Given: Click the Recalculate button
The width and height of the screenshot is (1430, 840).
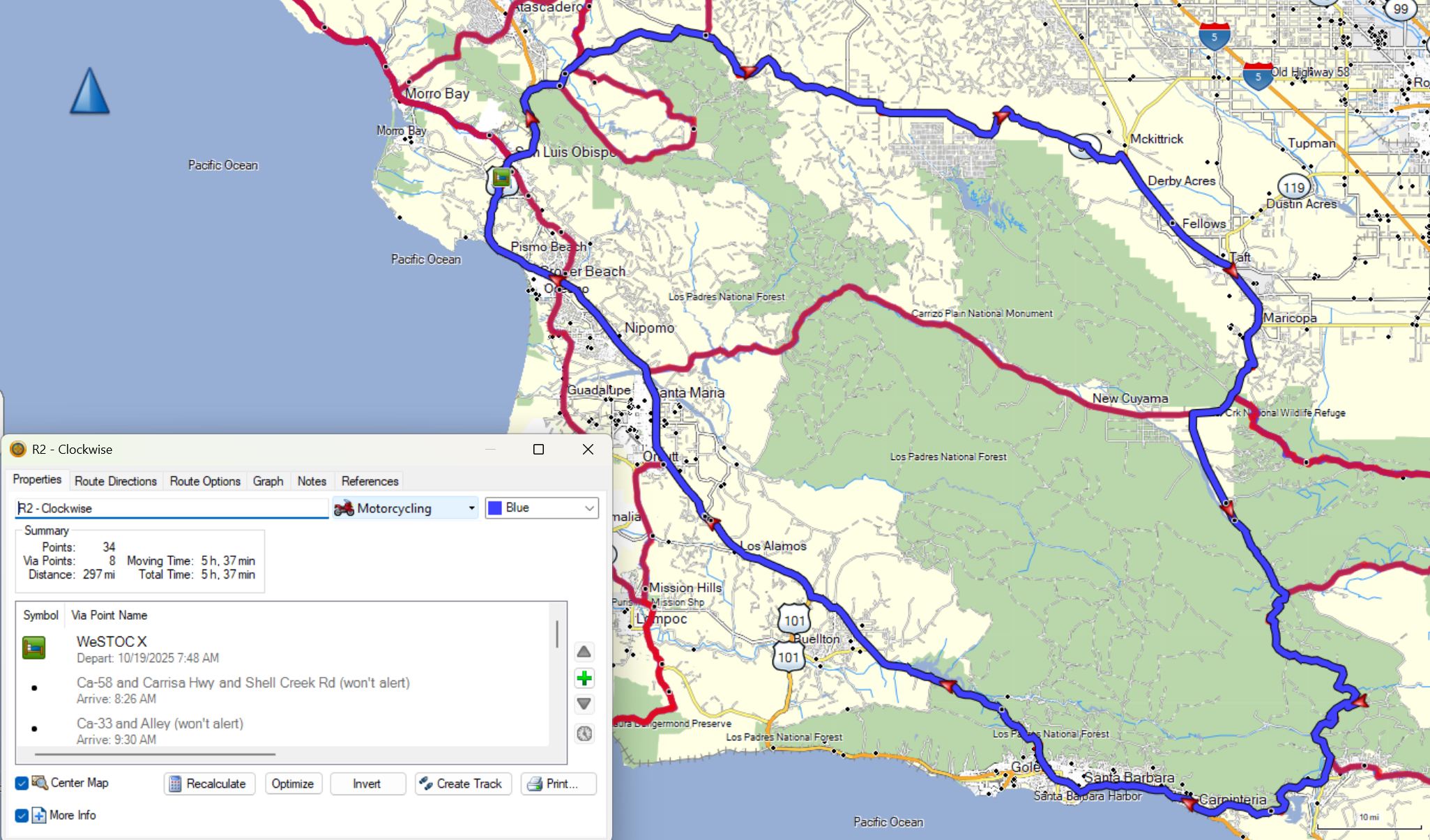Looking at the screenshot, I should point(209,784).
